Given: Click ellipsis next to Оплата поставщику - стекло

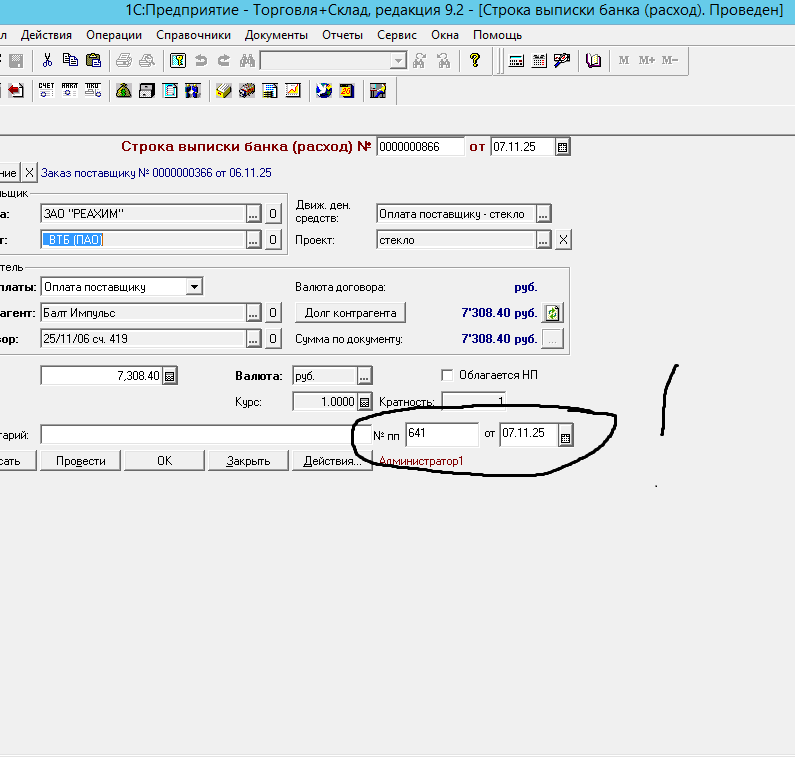Looking at the screenshot, I should [x=543, y=214].
